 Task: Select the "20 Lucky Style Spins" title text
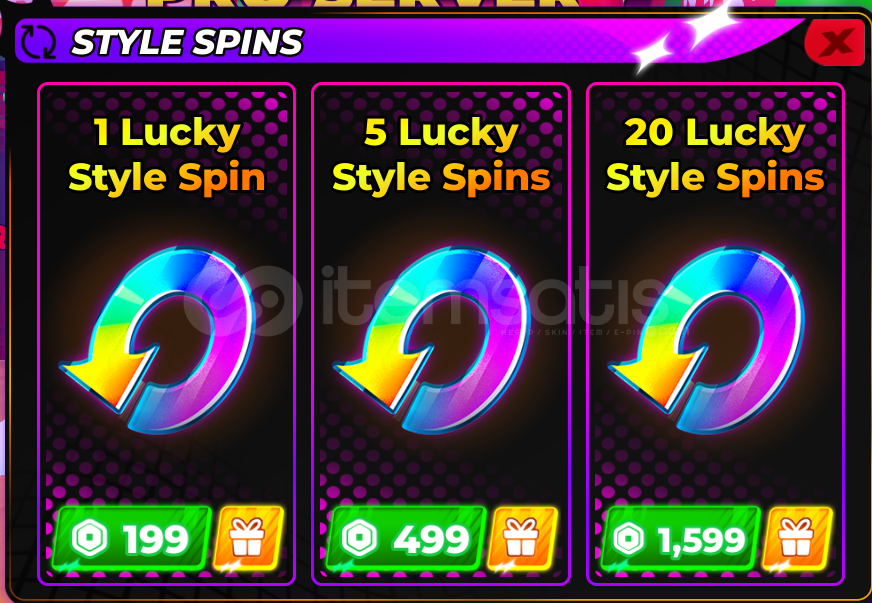point(716,155)
